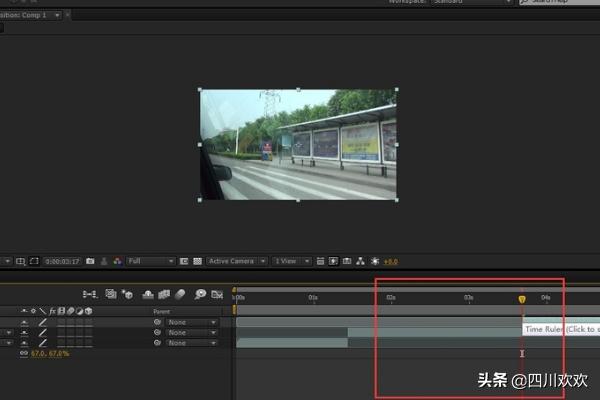Toggle shy switch on the first layer
This screenshot has width=600, height=400.
24,322
